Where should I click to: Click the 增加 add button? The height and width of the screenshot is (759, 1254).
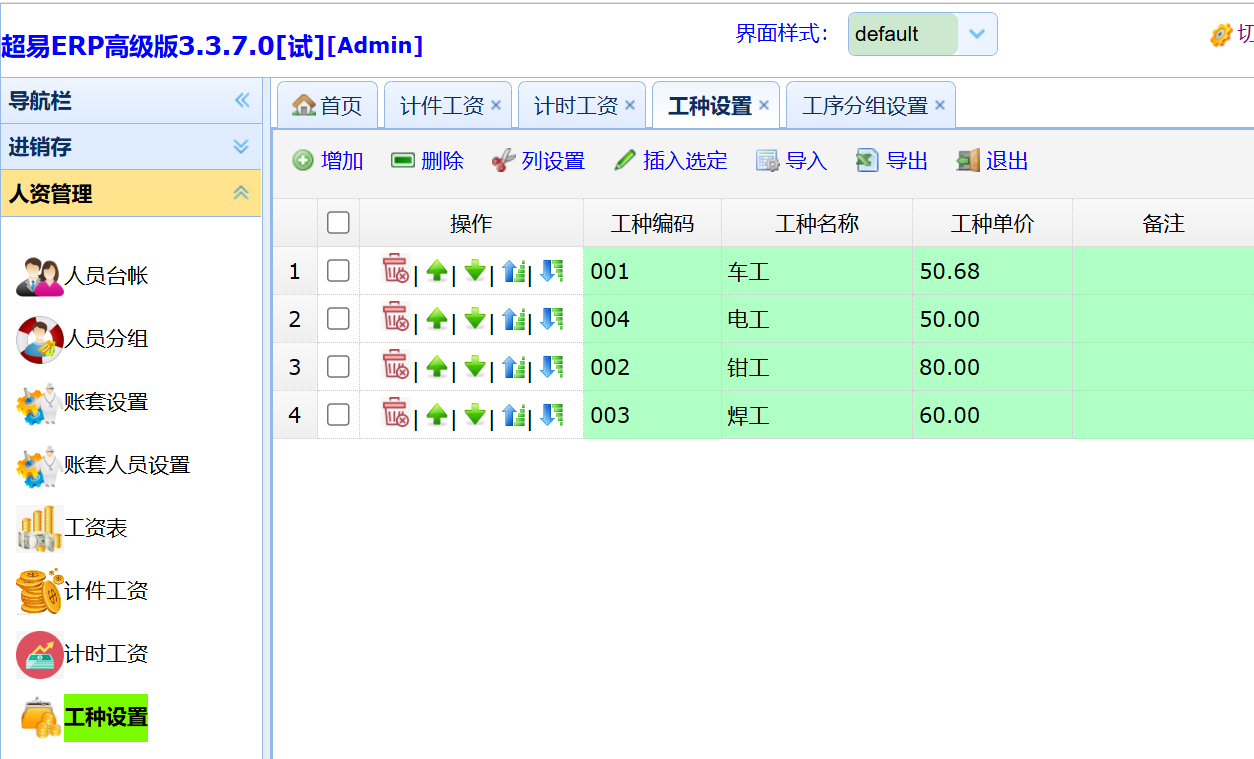[x=328, y=161]
